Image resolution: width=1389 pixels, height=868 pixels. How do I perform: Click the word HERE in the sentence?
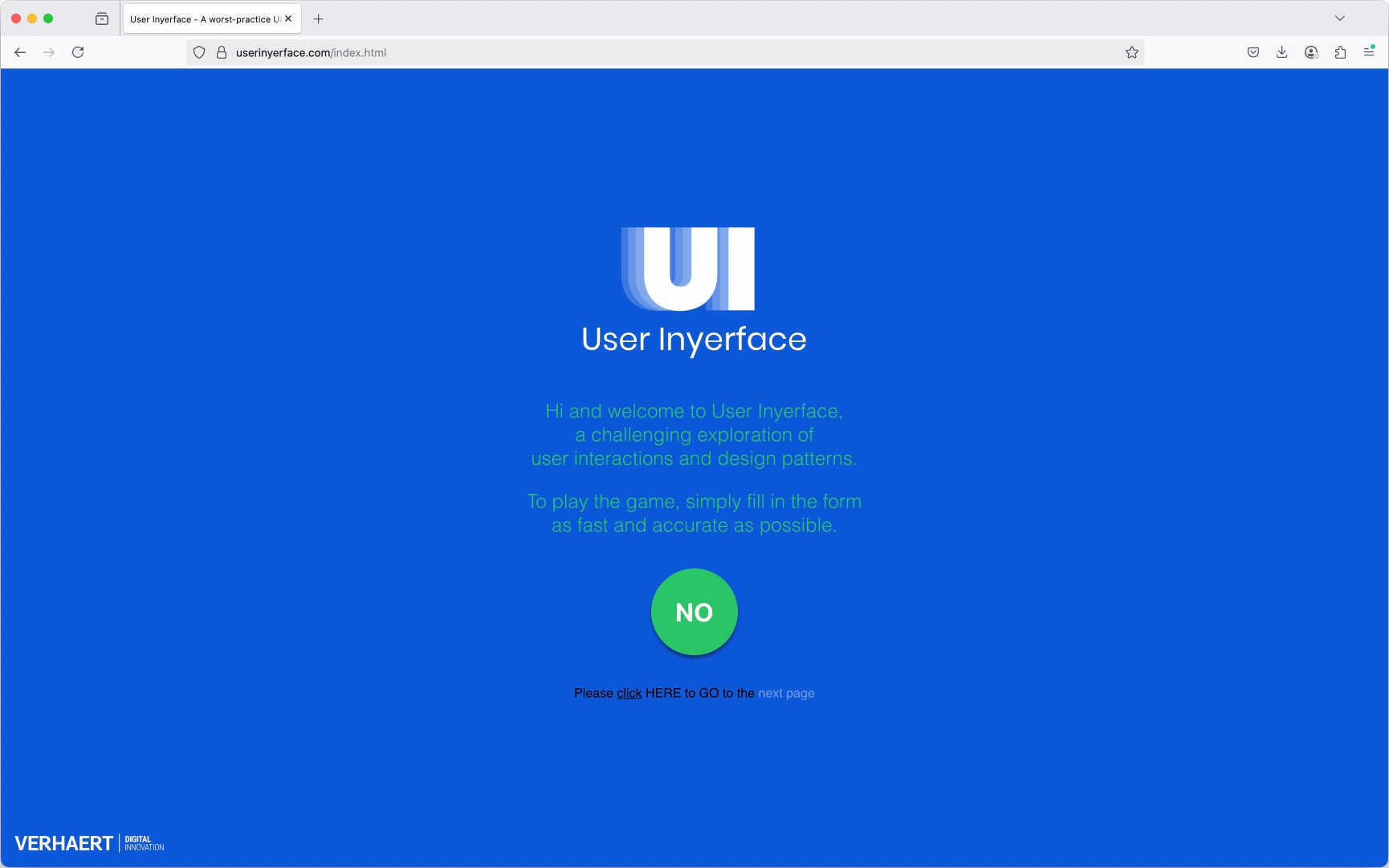pos(663,693)
